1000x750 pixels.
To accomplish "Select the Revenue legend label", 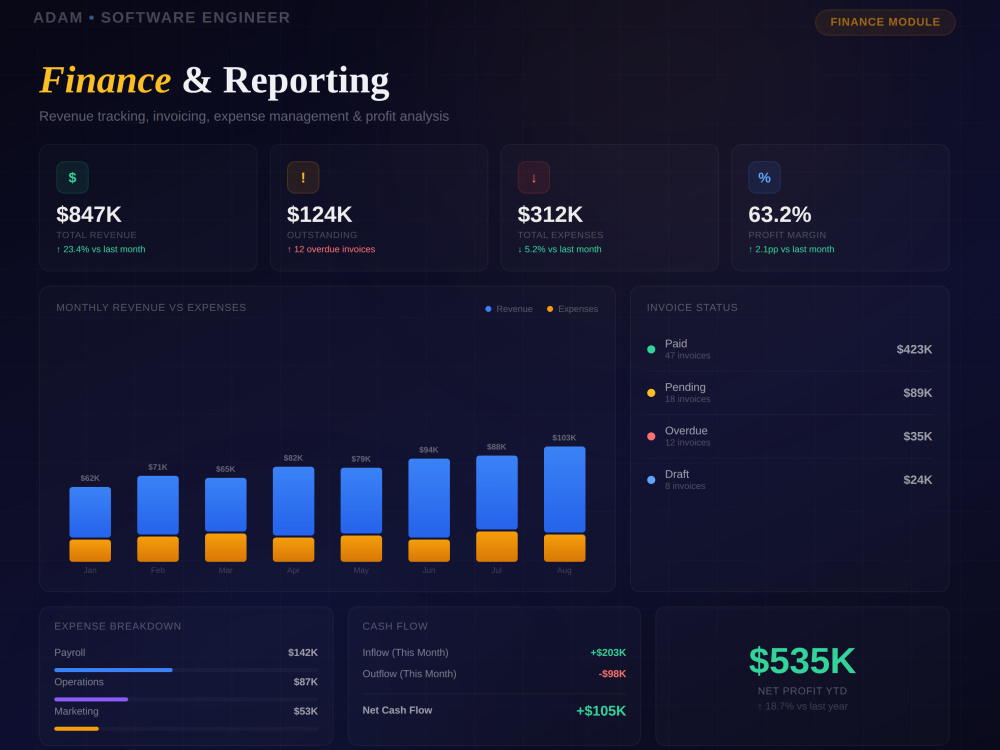I will coord(515,309).
